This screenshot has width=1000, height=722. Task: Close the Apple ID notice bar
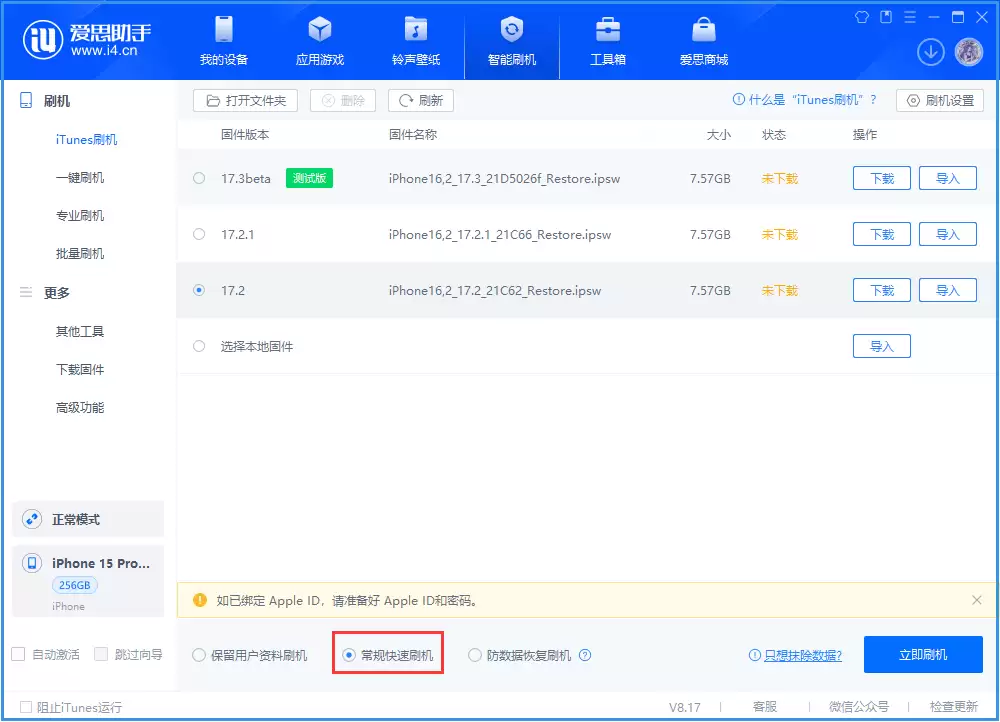[976, 600]
